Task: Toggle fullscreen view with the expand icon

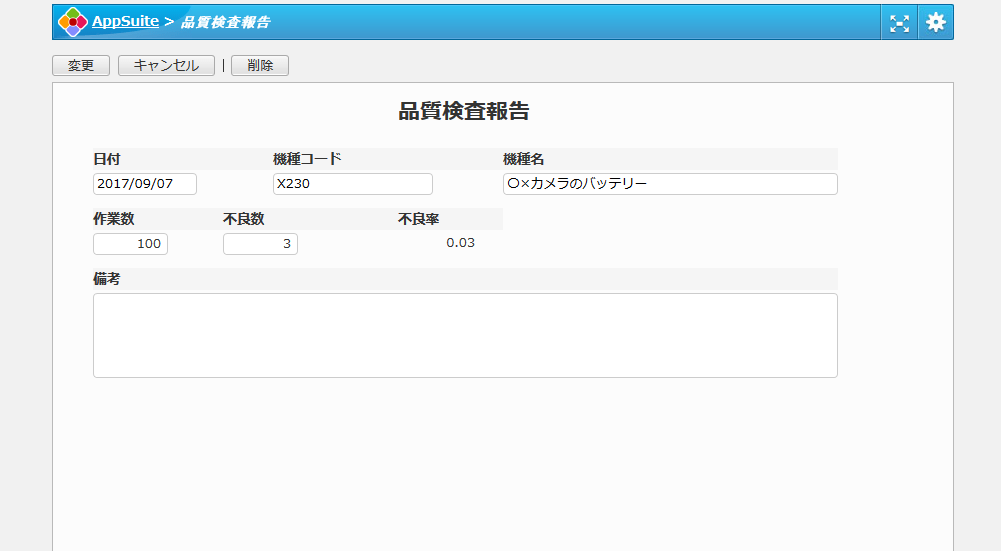Action: [899, 23]
